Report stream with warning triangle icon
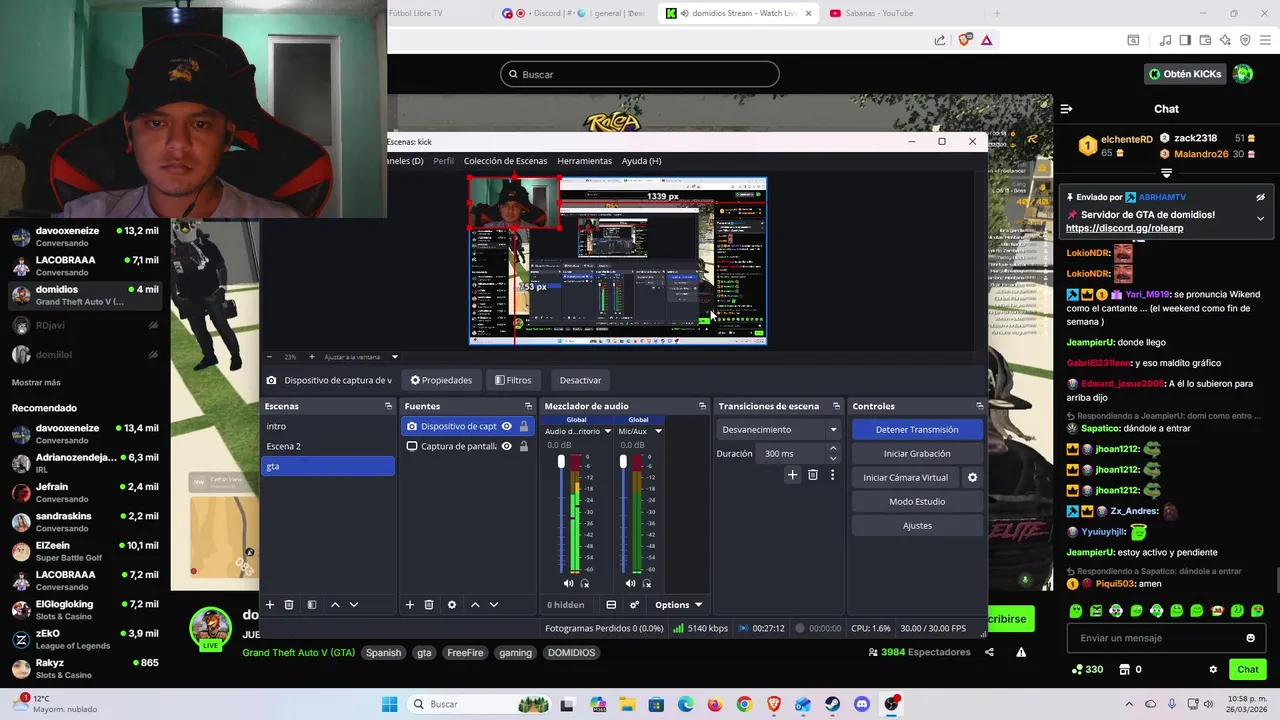The height and width of the screenshot is (720, 1280). coord(1021,652)
